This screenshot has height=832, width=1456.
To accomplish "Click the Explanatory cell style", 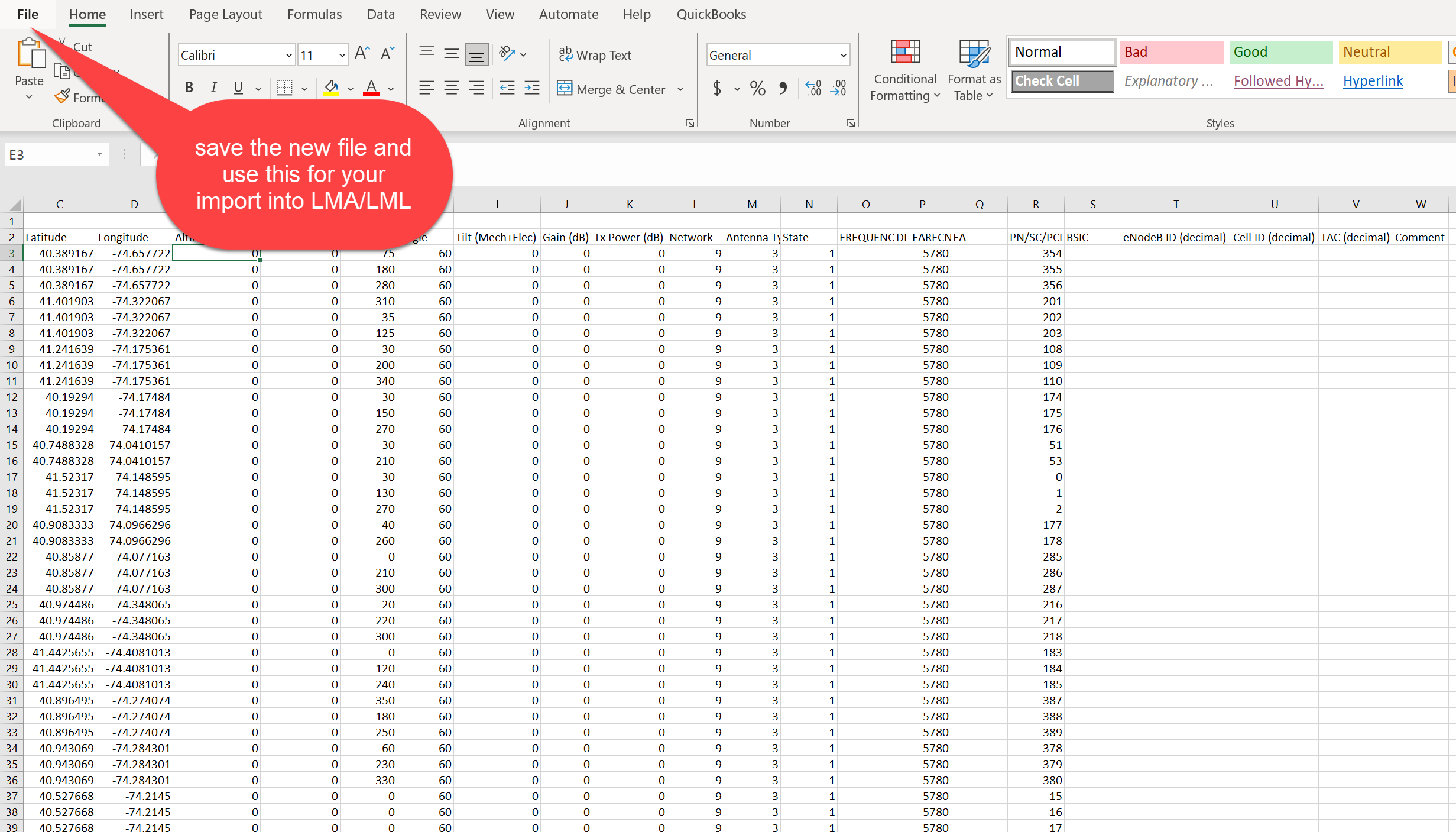I will [1169, 81].
